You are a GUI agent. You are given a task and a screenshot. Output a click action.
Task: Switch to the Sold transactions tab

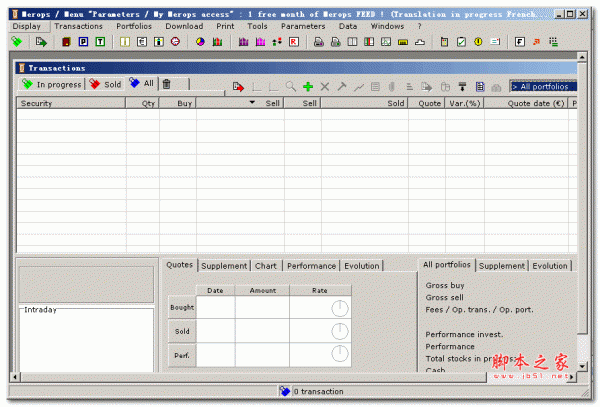[106, 84]
